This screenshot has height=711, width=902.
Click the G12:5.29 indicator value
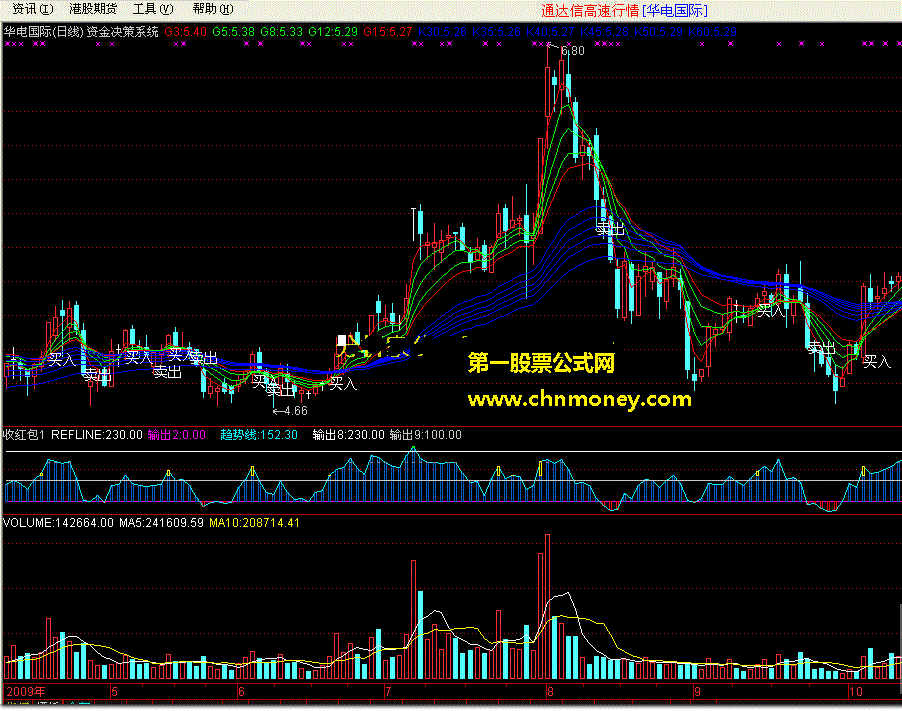click(x=333, y=32)
